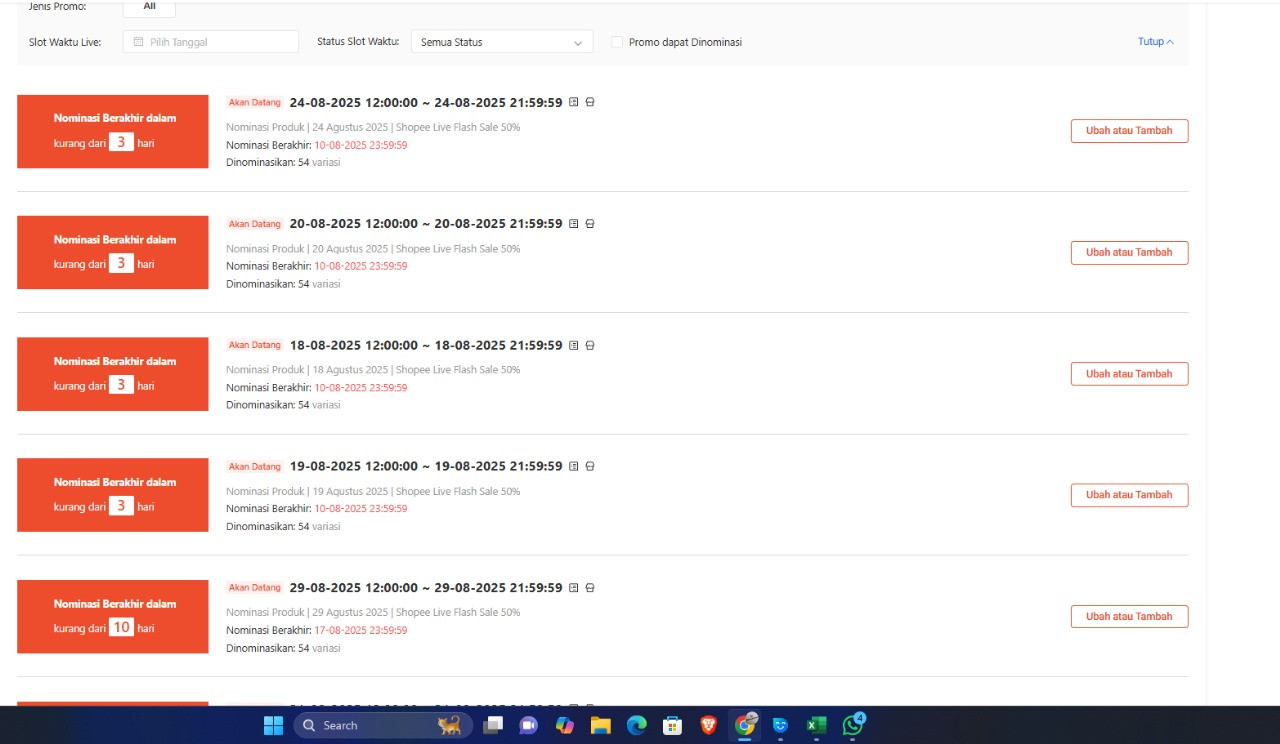Click the 24-08-2025 12:00:00 slot heading
1280x744 pixels.
[426, 102]
